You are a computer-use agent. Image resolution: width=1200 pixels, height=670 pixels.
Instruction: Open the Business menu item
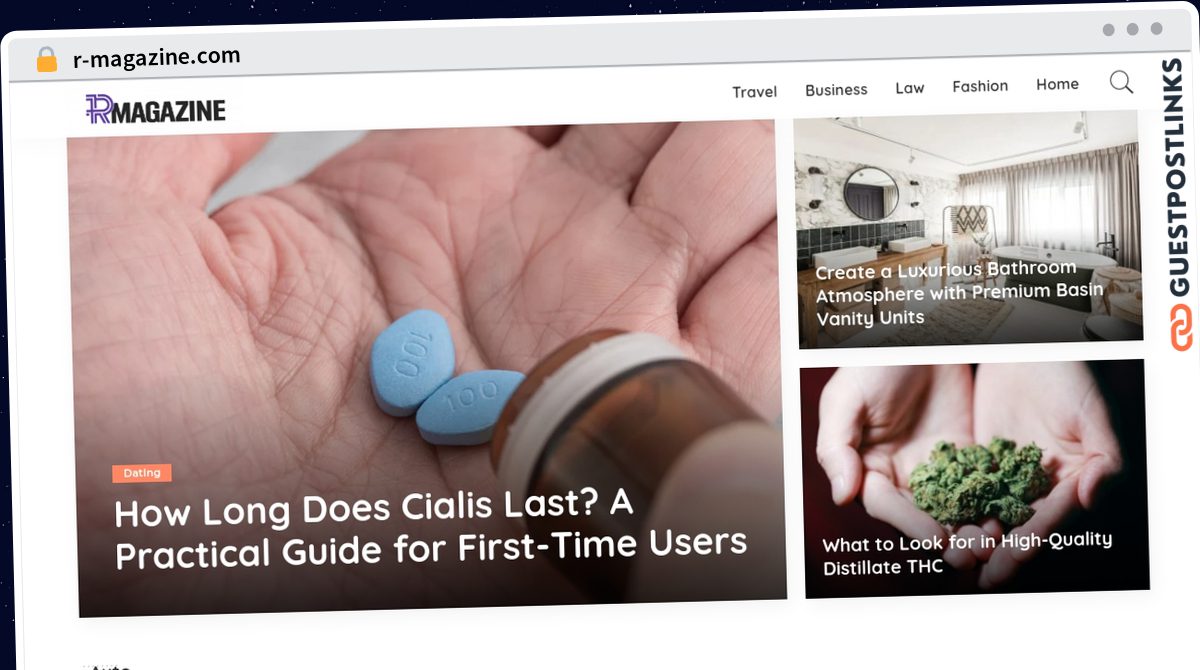(x=836, y=90)
